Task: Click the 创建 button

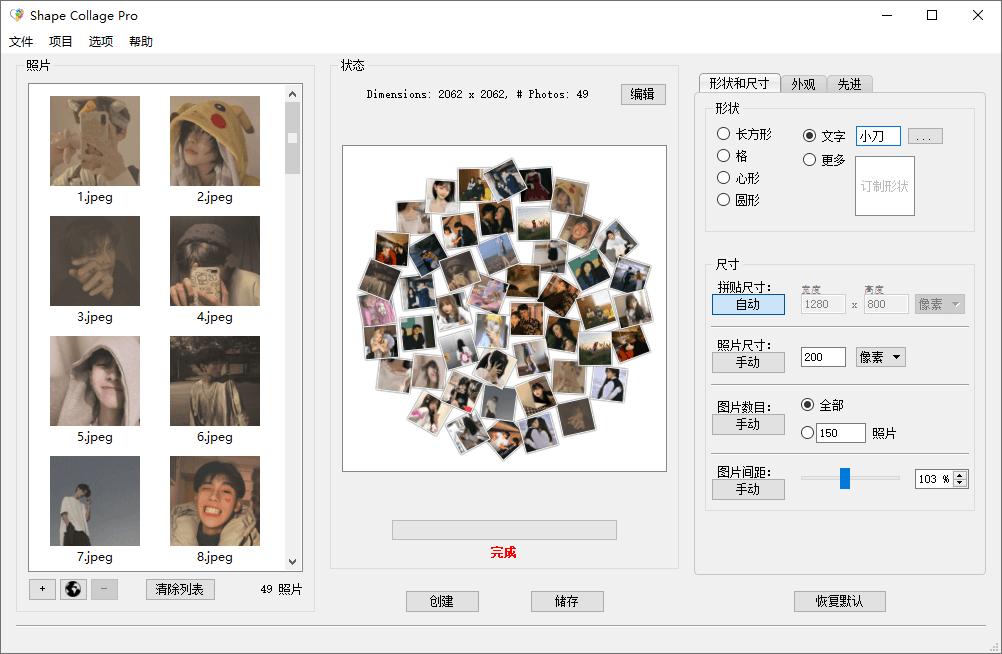Action: (x=442, y=601)
